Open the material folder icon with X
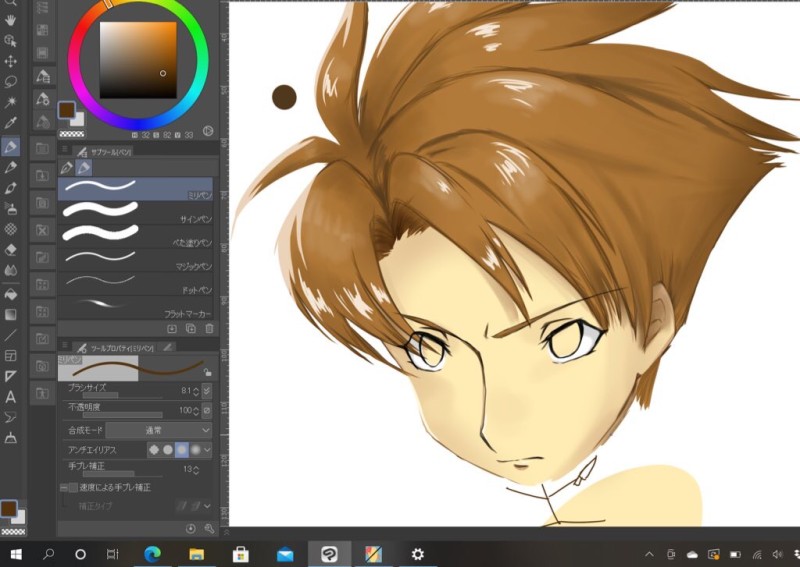This screenshot has height=567, width=800. 42,230
